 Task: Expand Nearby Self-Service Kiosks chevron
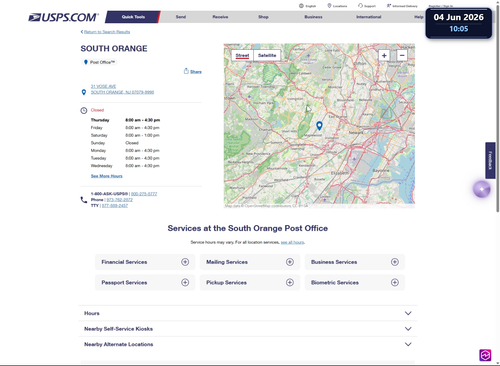(408, 329)
